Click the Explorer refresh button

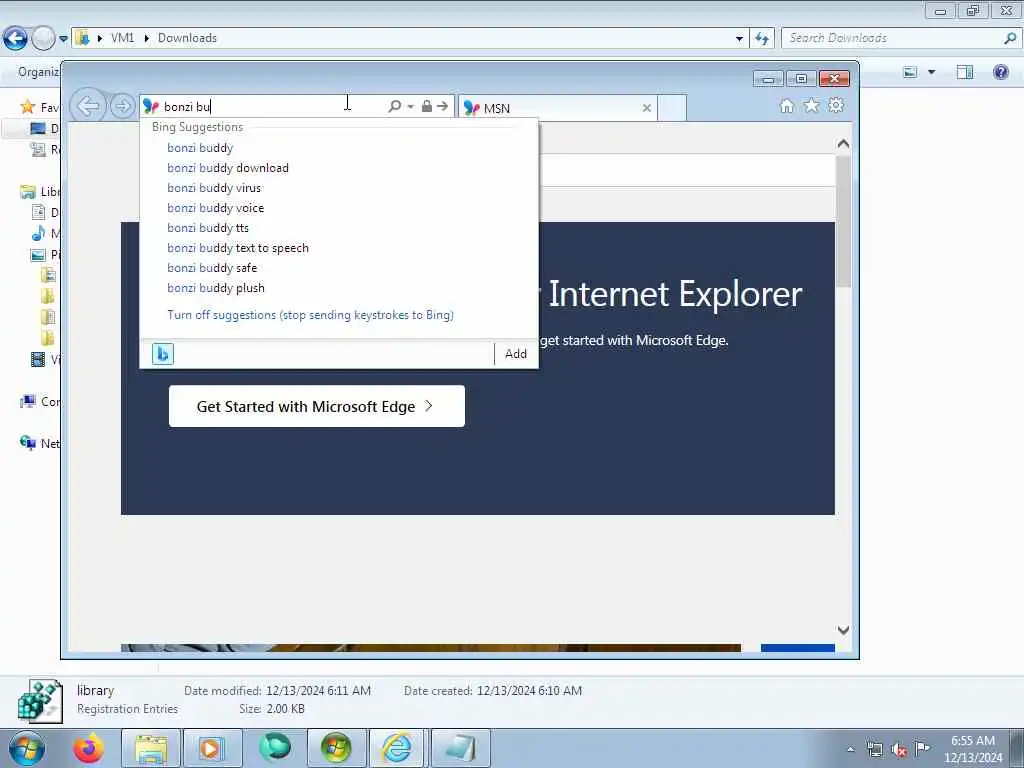(x=762, y=39)
